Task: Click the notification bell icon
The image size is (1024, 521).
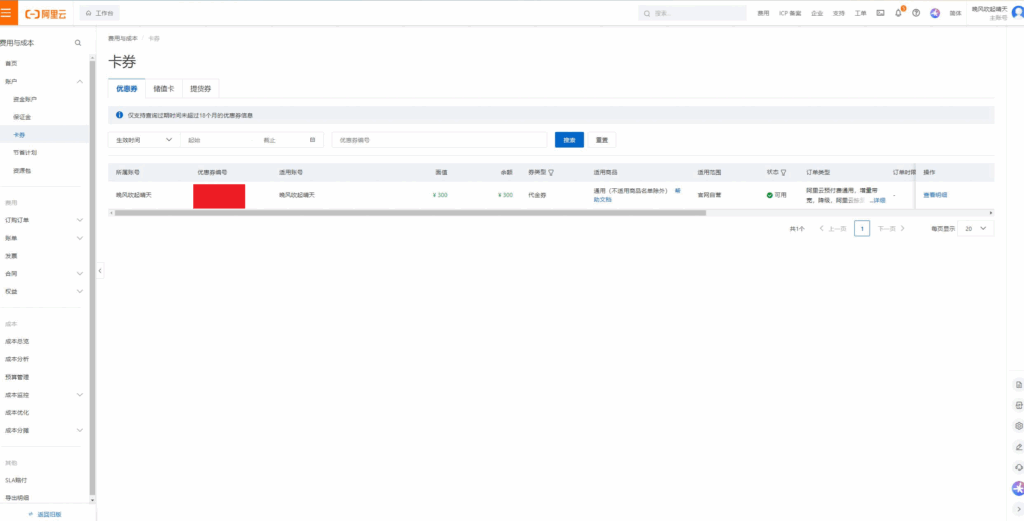Action: point(898,13)
